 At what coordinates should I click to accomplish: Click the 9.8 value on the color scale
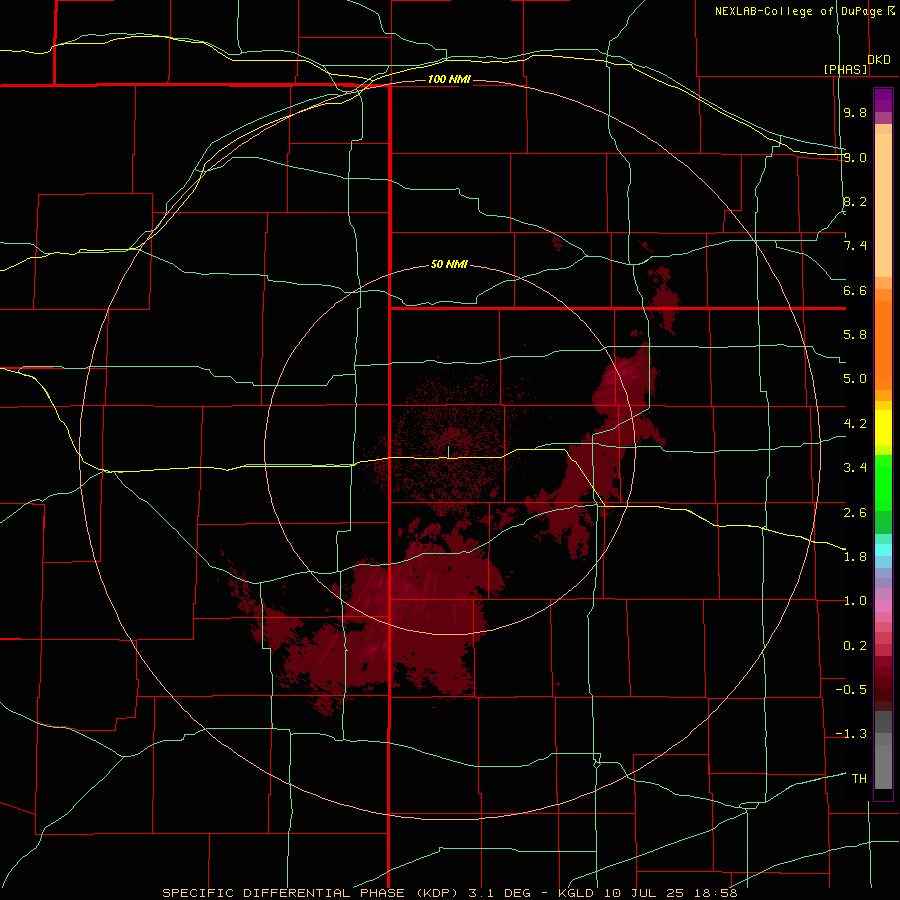point(855,112)
